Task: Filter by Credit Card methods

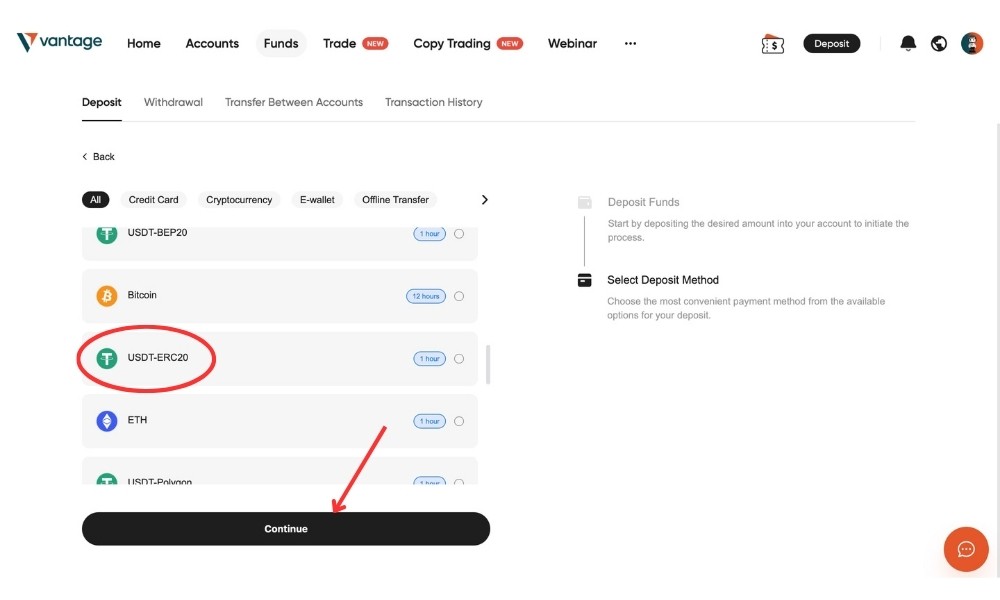Action: click(x=153, y=200)
